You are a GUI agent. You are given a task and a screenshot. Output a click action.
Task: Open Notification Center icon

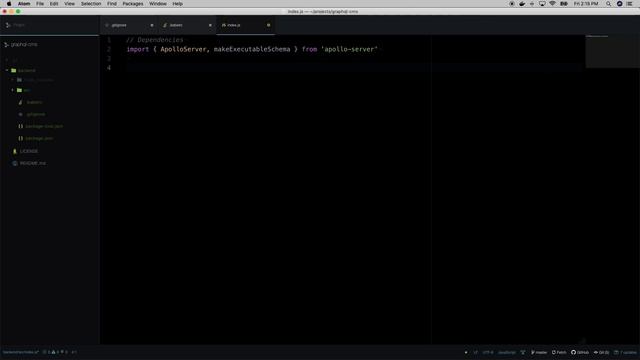click(629, 4)
